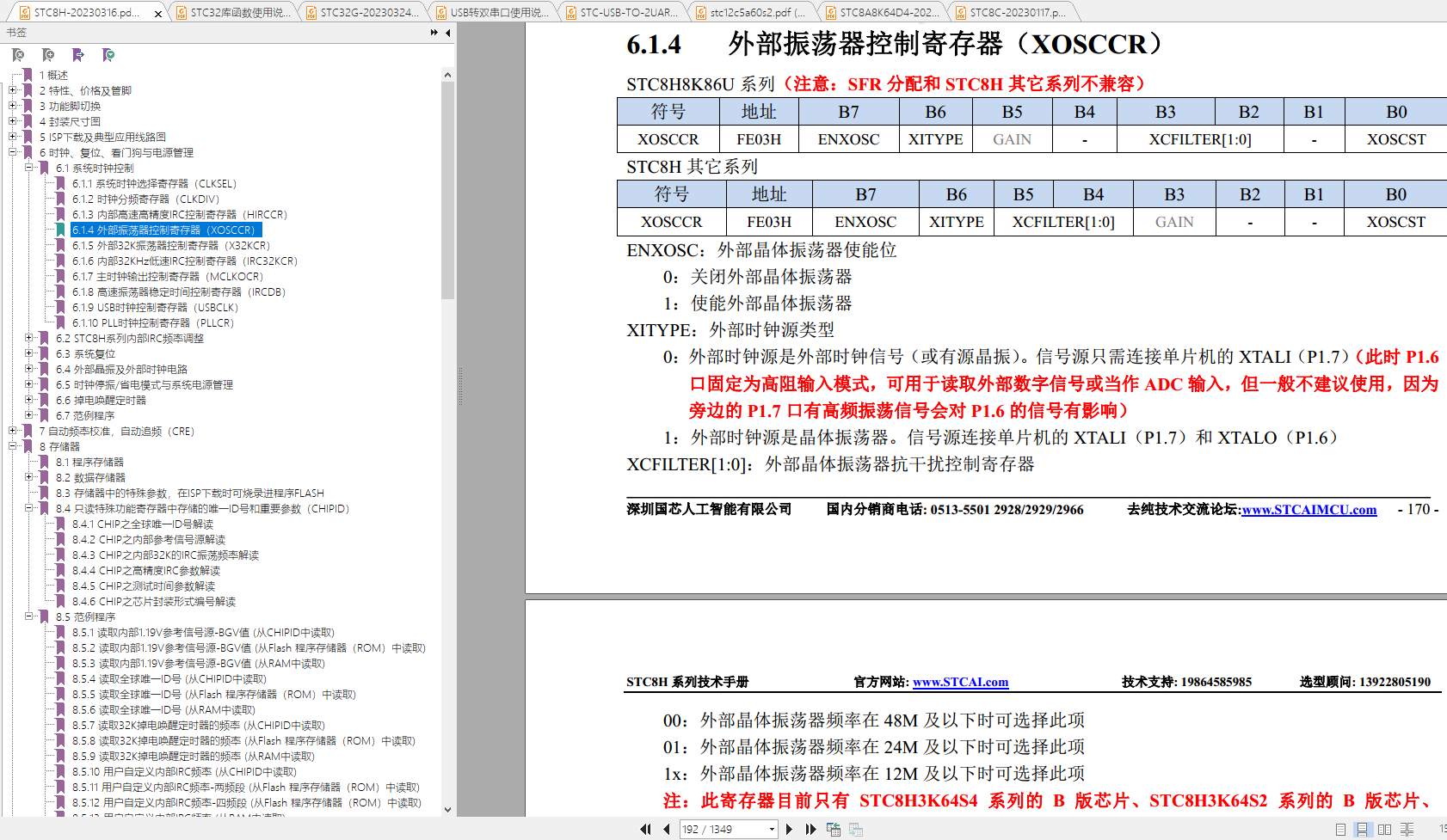Viewport: 1447px width, 840px height.
Task: Switch to continuous facing pages view
Action: pyautogui.click(x=1407, y=829)
